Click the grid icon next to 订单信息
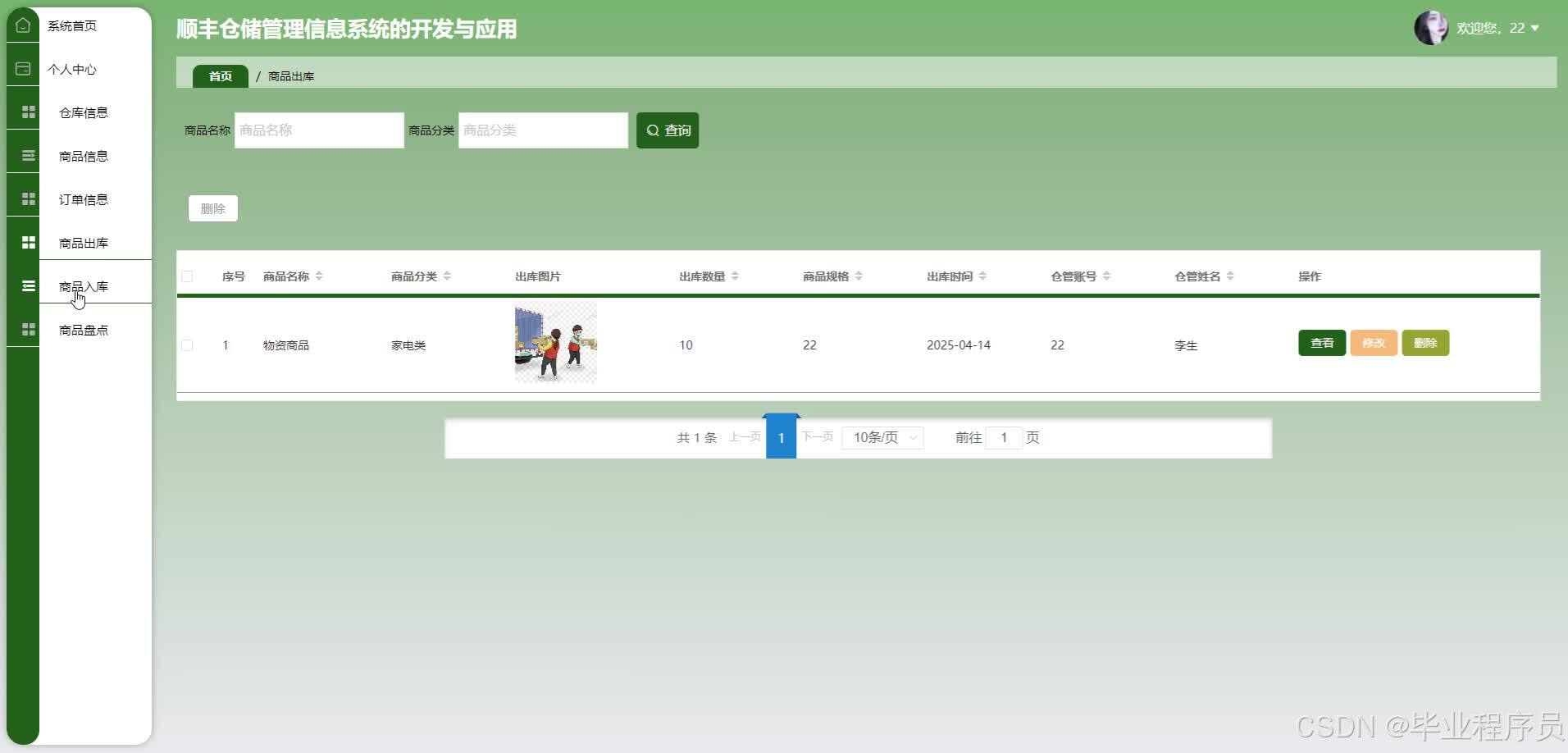The height and width of the screenshot is (753, 1568). pos(29,198)
